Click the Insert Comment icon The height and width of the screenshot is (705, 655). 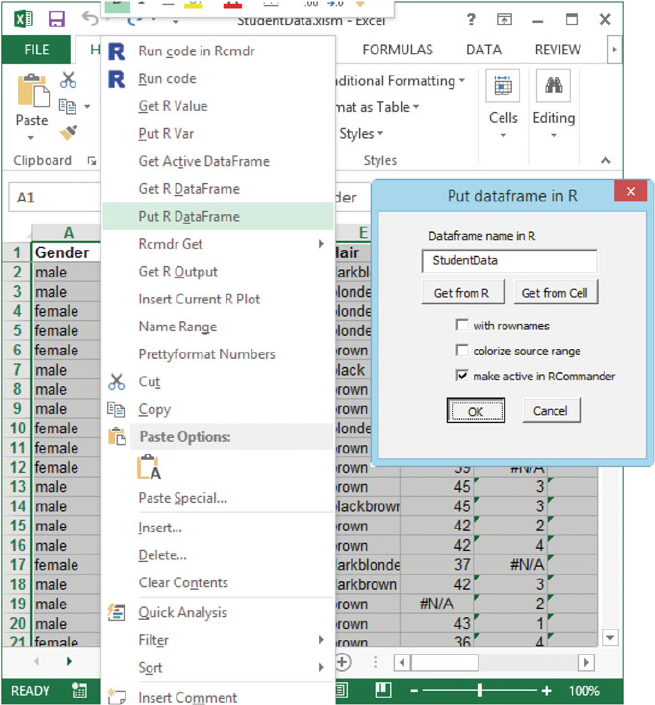(x=117, y=696)
